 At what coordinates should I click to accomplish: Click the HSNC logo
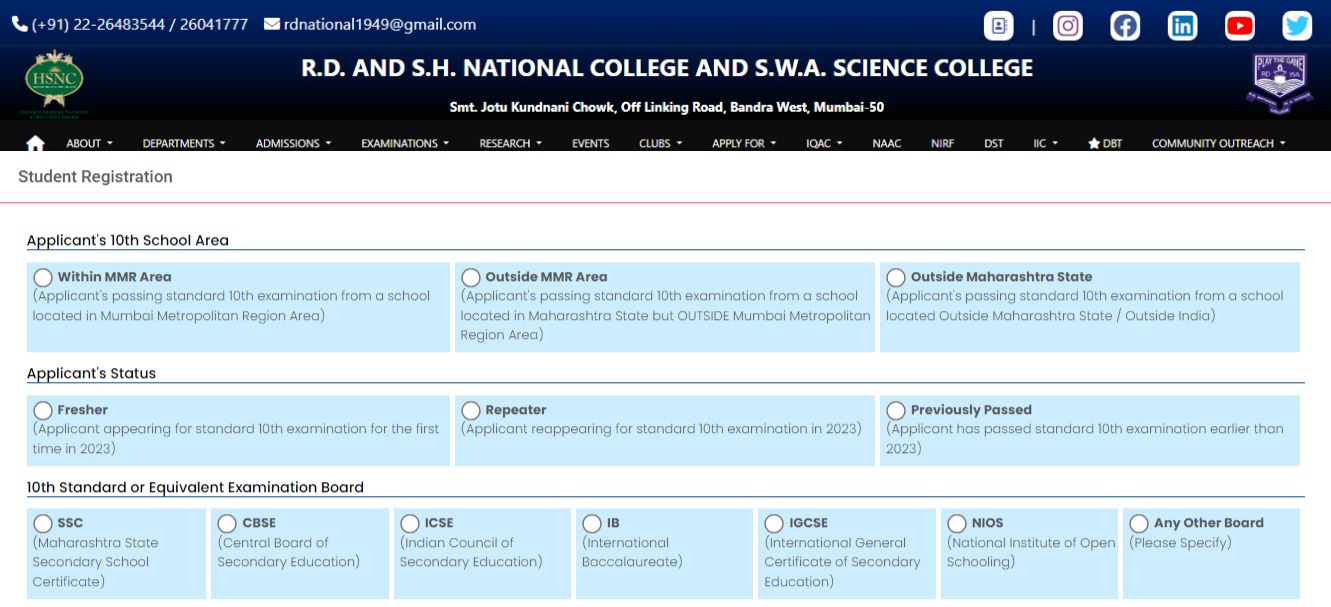(x=54, y=84)
